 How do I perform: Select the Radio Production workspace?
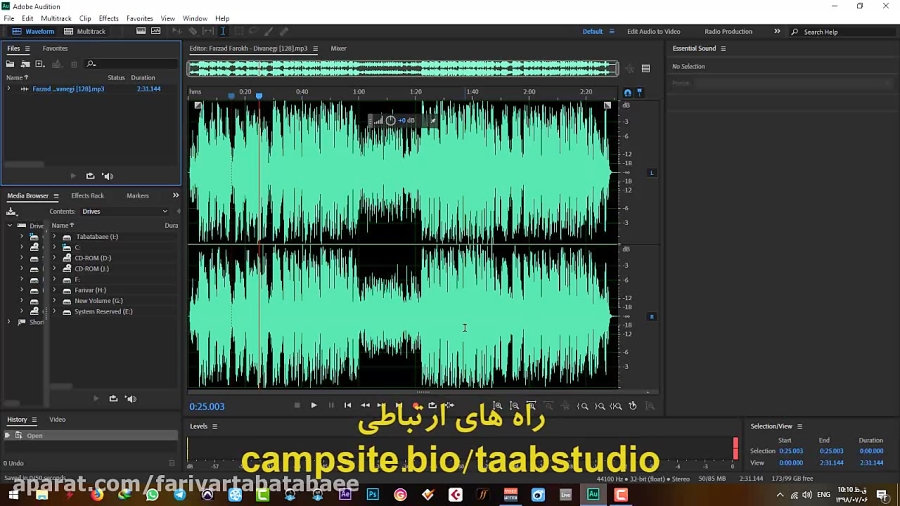pyautogui.click(x=728, y=32)
